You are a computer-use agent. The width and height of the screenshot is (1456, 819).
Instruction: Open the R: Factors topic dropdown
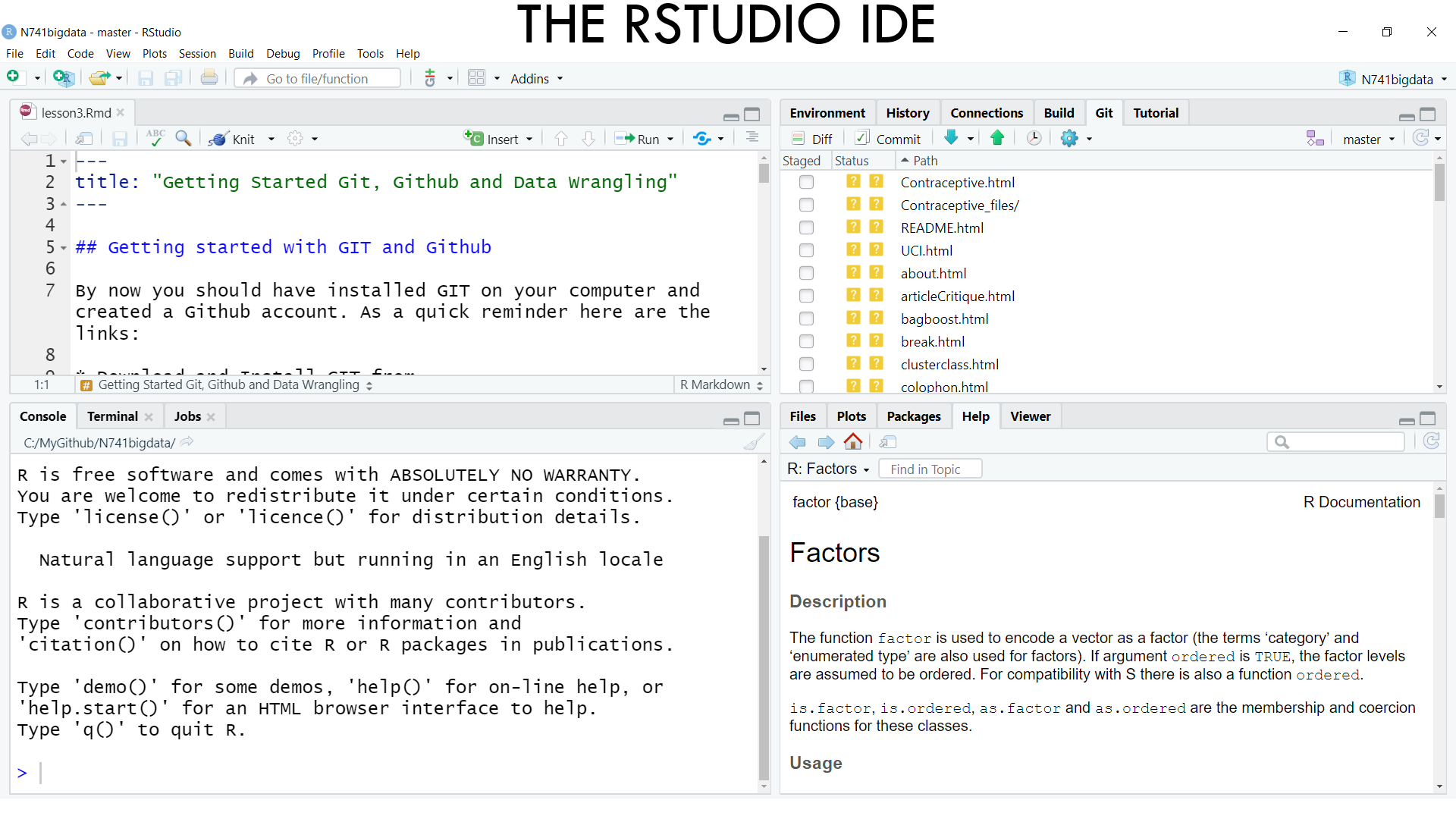[x=828, y=469]
